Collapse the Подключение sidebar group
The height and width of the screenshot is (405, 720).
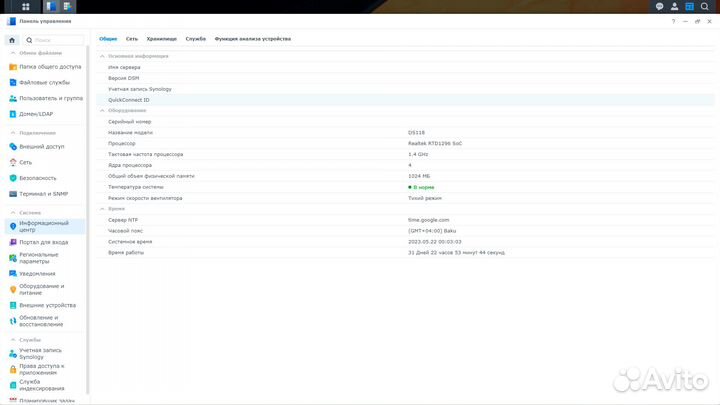point(13,133)
